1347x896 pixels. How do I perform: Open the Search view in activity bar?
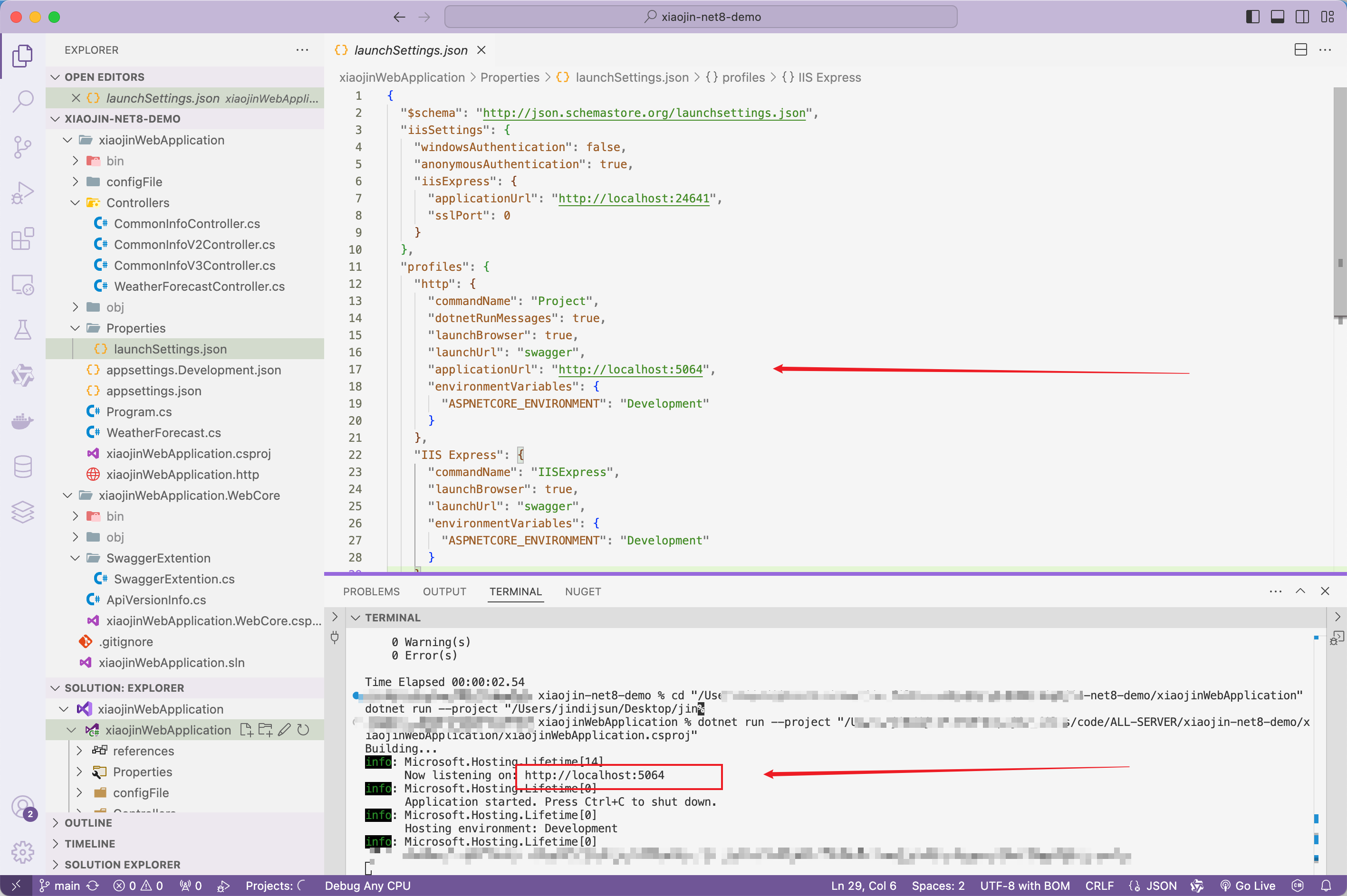pyautogui.click(x=23, y=101)
